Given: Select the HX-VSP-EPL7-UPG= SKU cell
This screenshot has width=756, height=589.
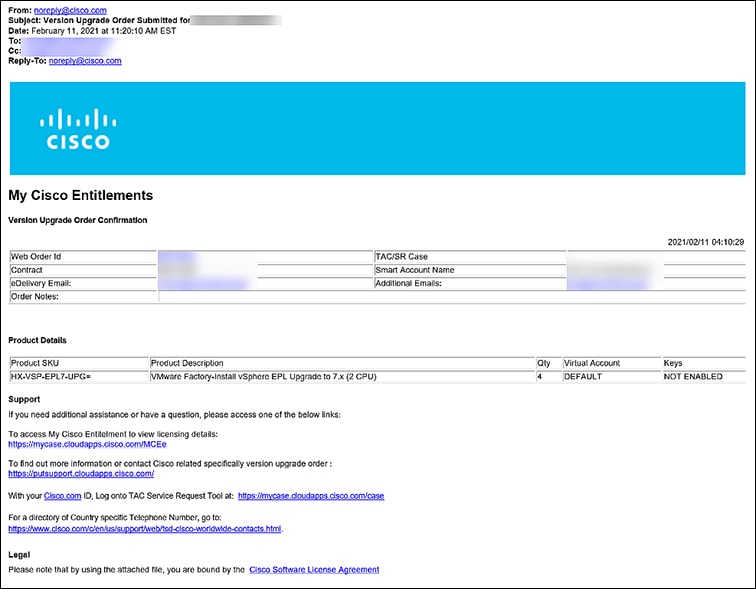Looking at the screenshot, I should pos(79,376).
